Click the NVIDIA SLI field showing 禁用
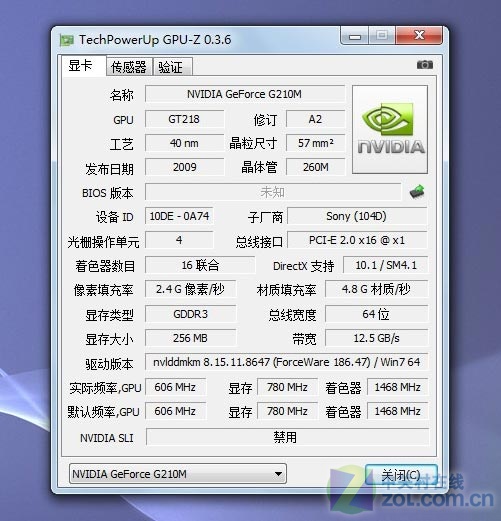501x521 pixels. coord(288,437)
